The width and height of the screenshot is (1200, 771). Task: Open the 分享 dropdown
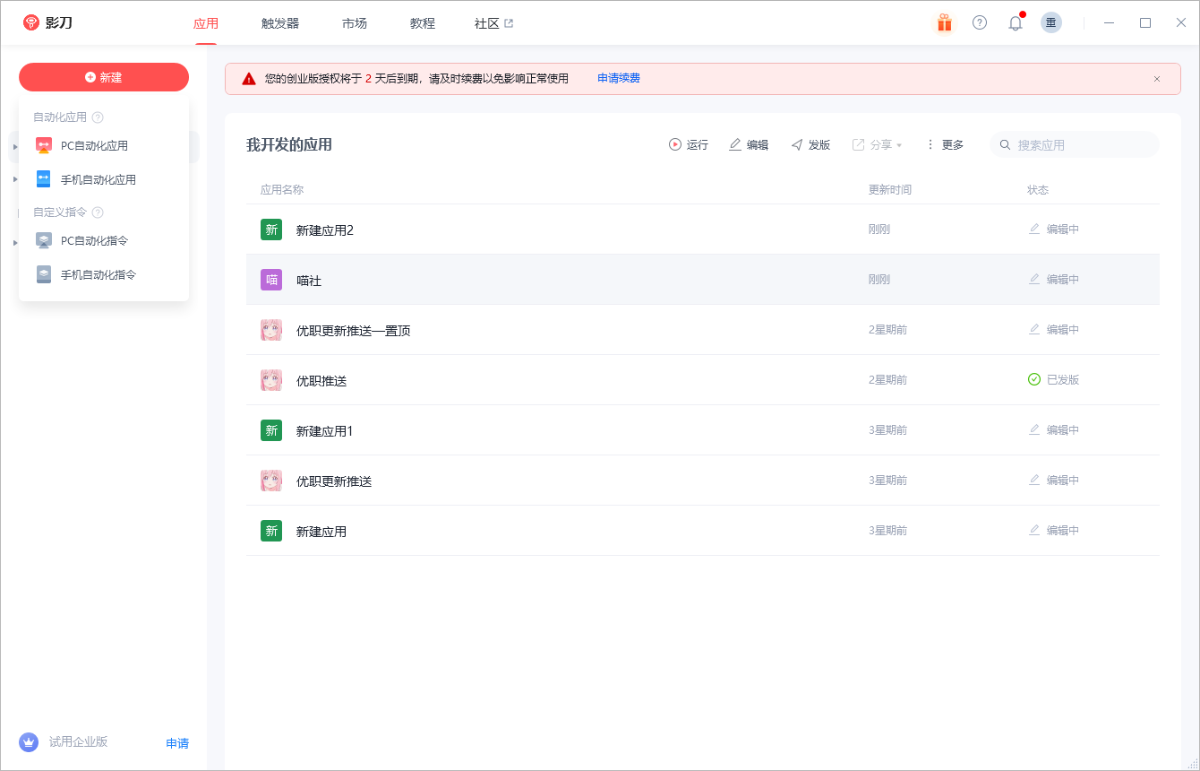[x=877, y=145]
